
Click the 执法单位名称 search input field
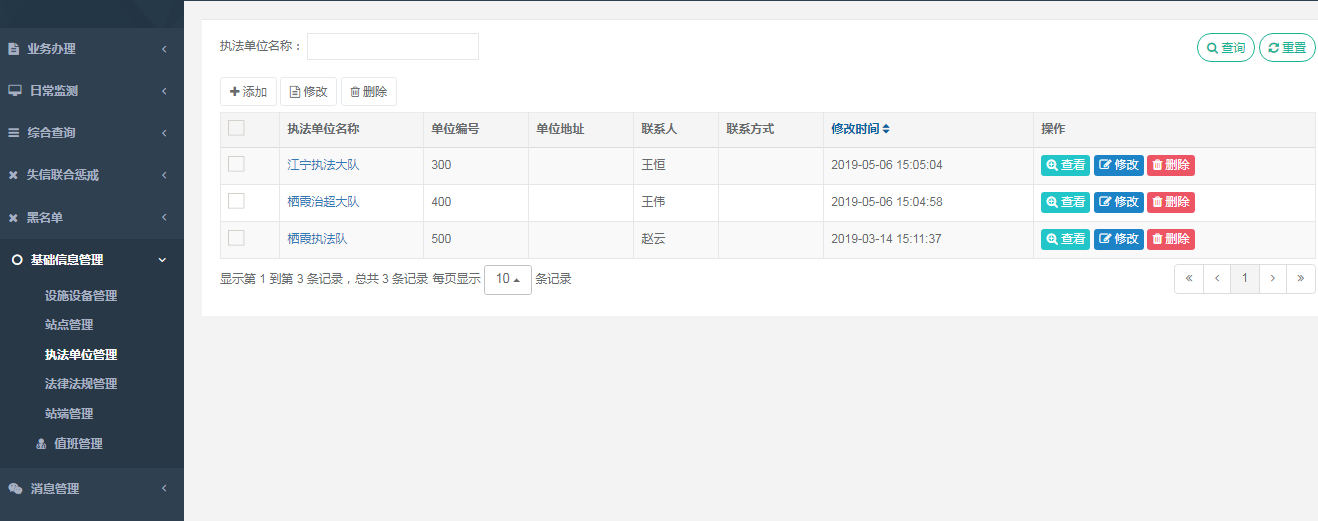pos(393,46)
